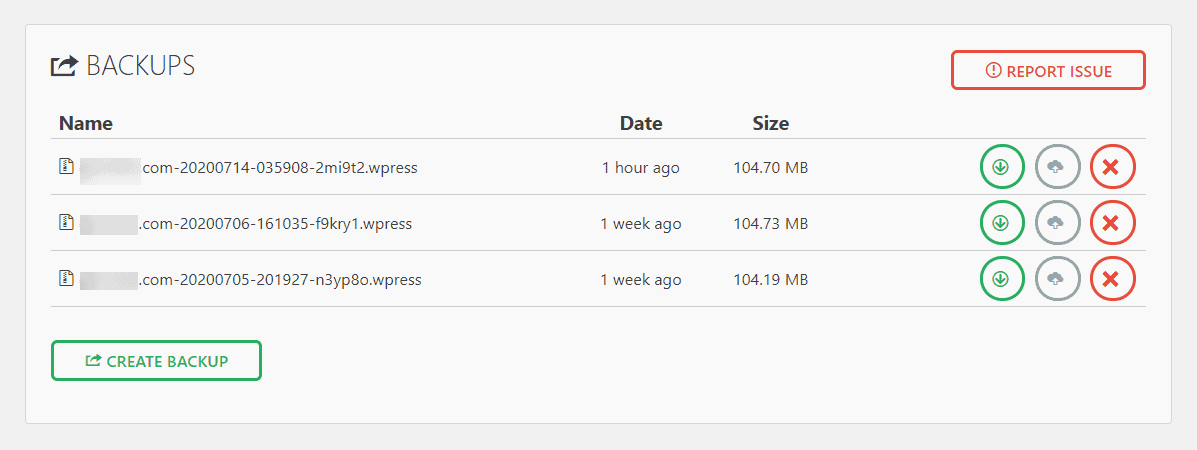Select the 2mi9t2.wpress backup filename
Screen dimensions: 1197x450
(280, 168)
